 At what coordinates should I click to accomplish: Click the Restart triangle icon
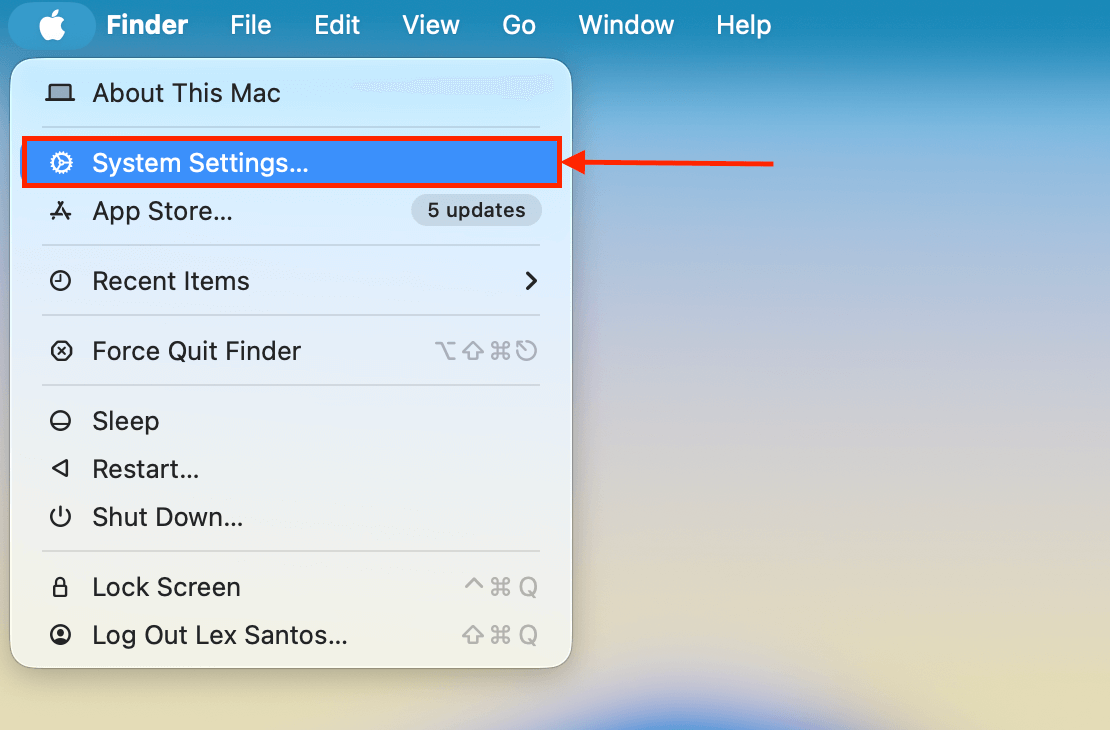point(61,469)
